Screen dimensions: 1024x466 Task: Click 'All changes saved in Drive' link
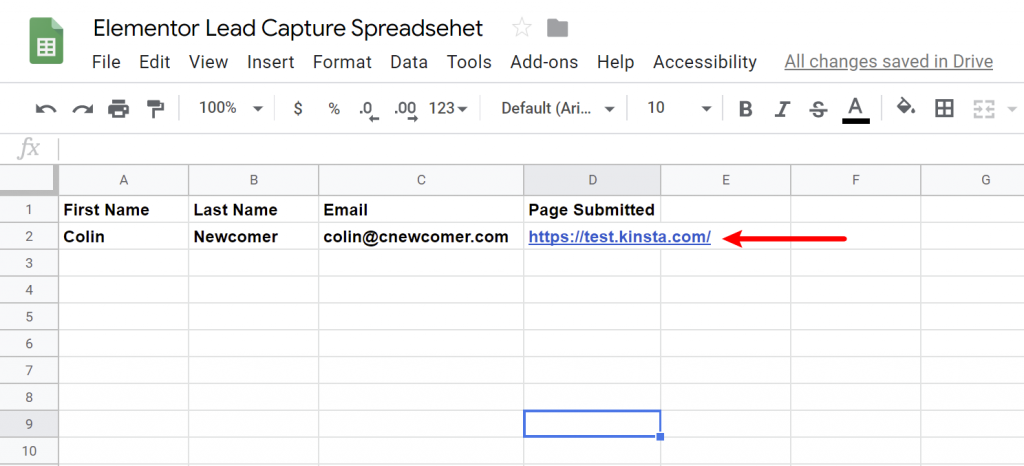pos(888,62)
